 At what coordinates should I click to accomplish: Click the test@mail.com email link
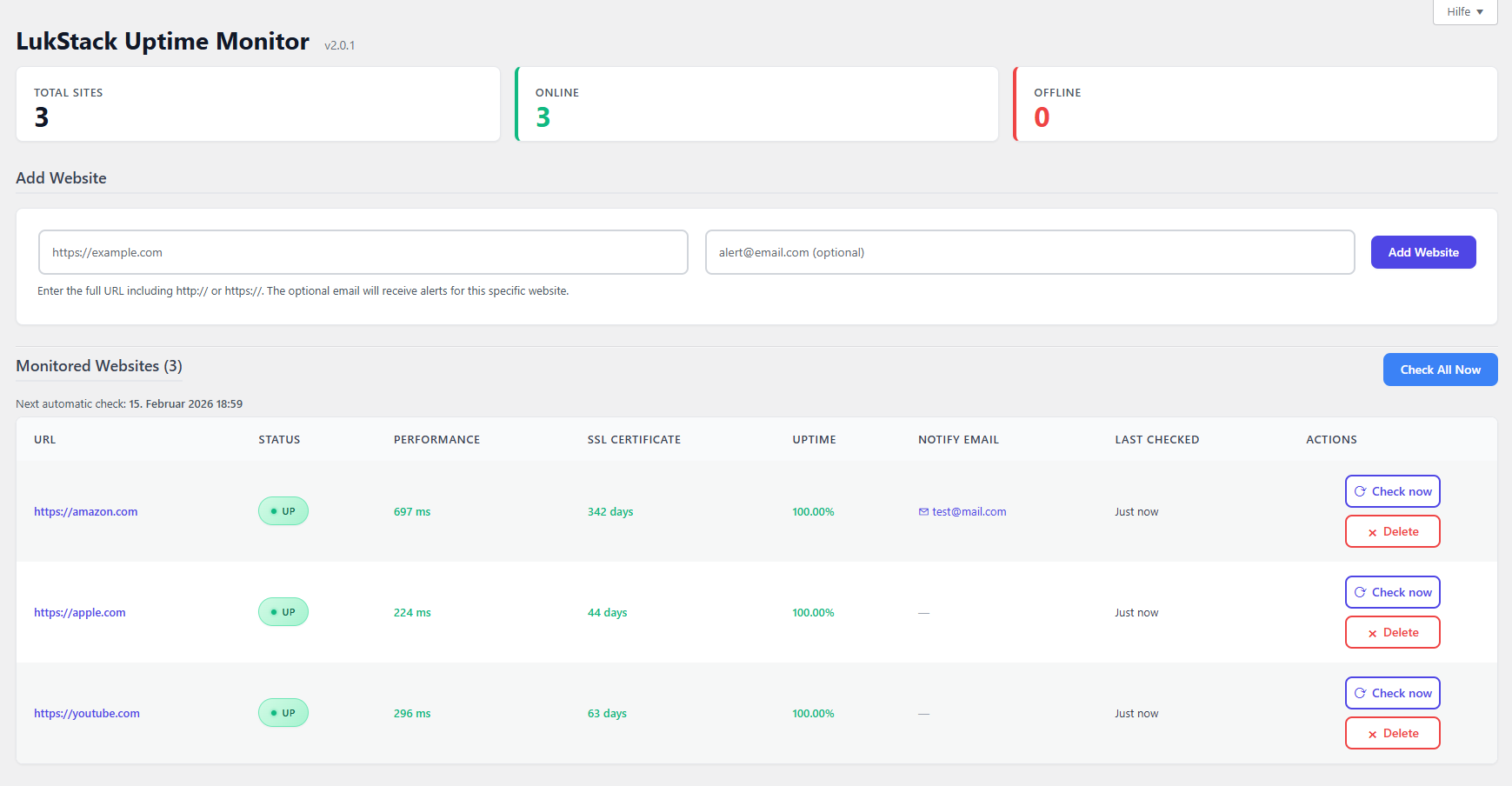[x=969, y=512]
